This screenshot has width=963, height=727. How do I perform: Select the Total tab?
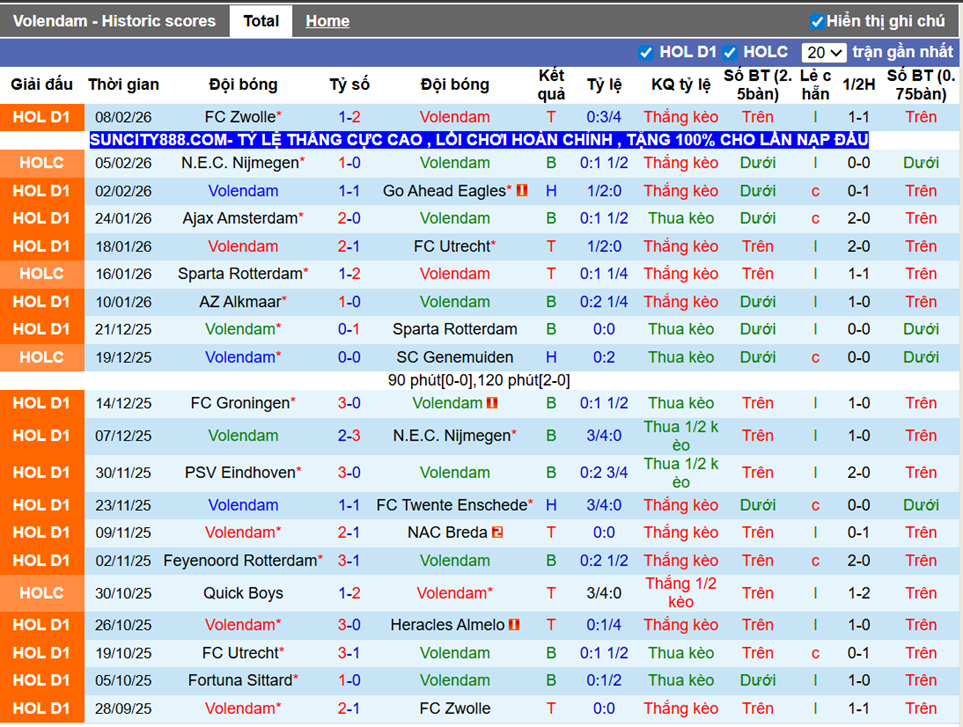coord(261,21)
